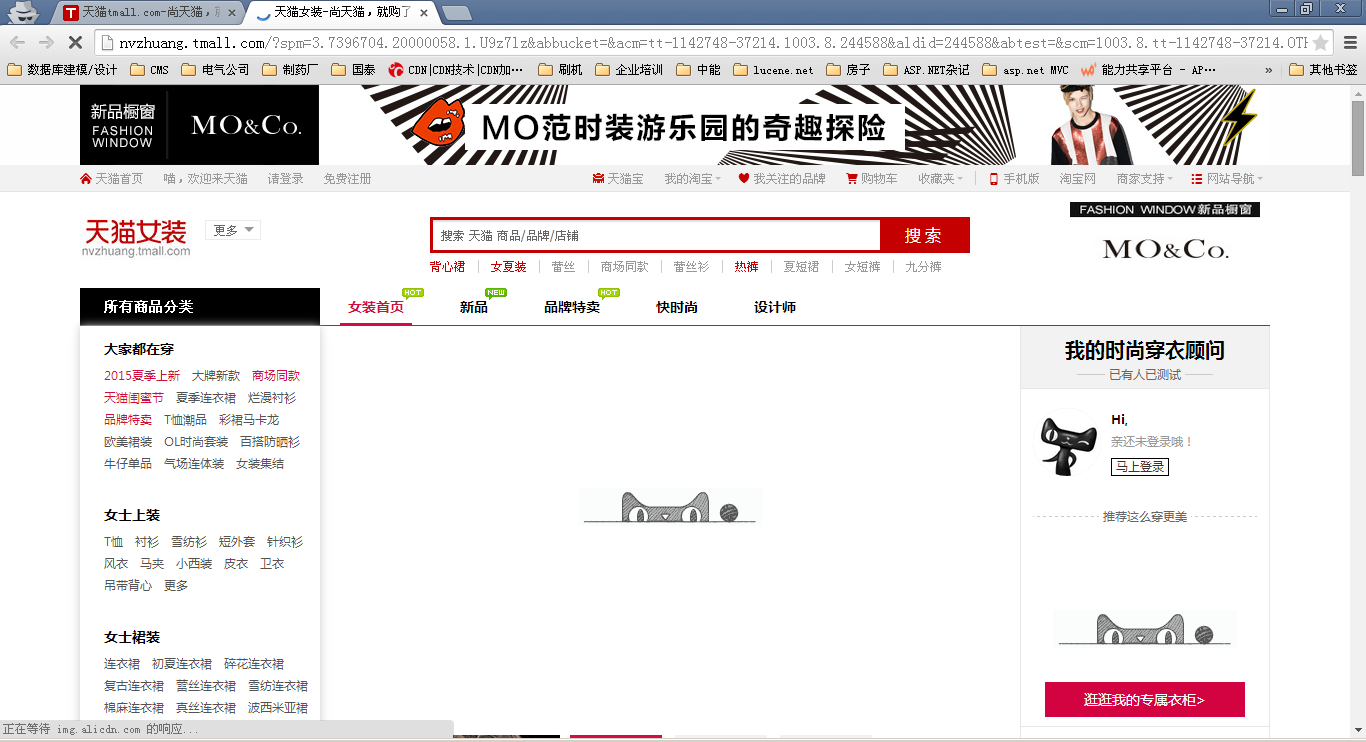Screen dimensions: 1366x742
Task: Expand 收藏夹 dropdown
Action: click(x=940, y=178)
